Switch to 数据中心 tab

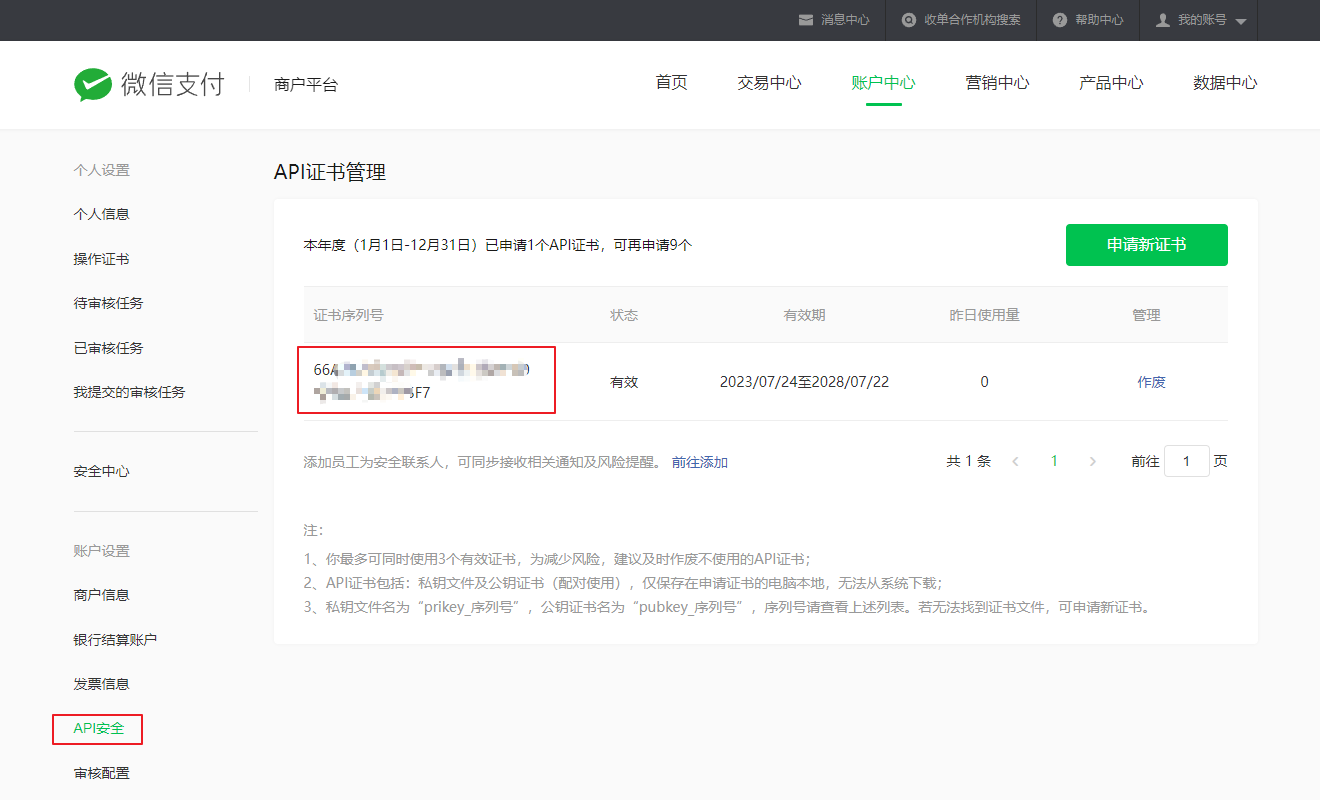pyautogui.click(x=1225, y=83)
